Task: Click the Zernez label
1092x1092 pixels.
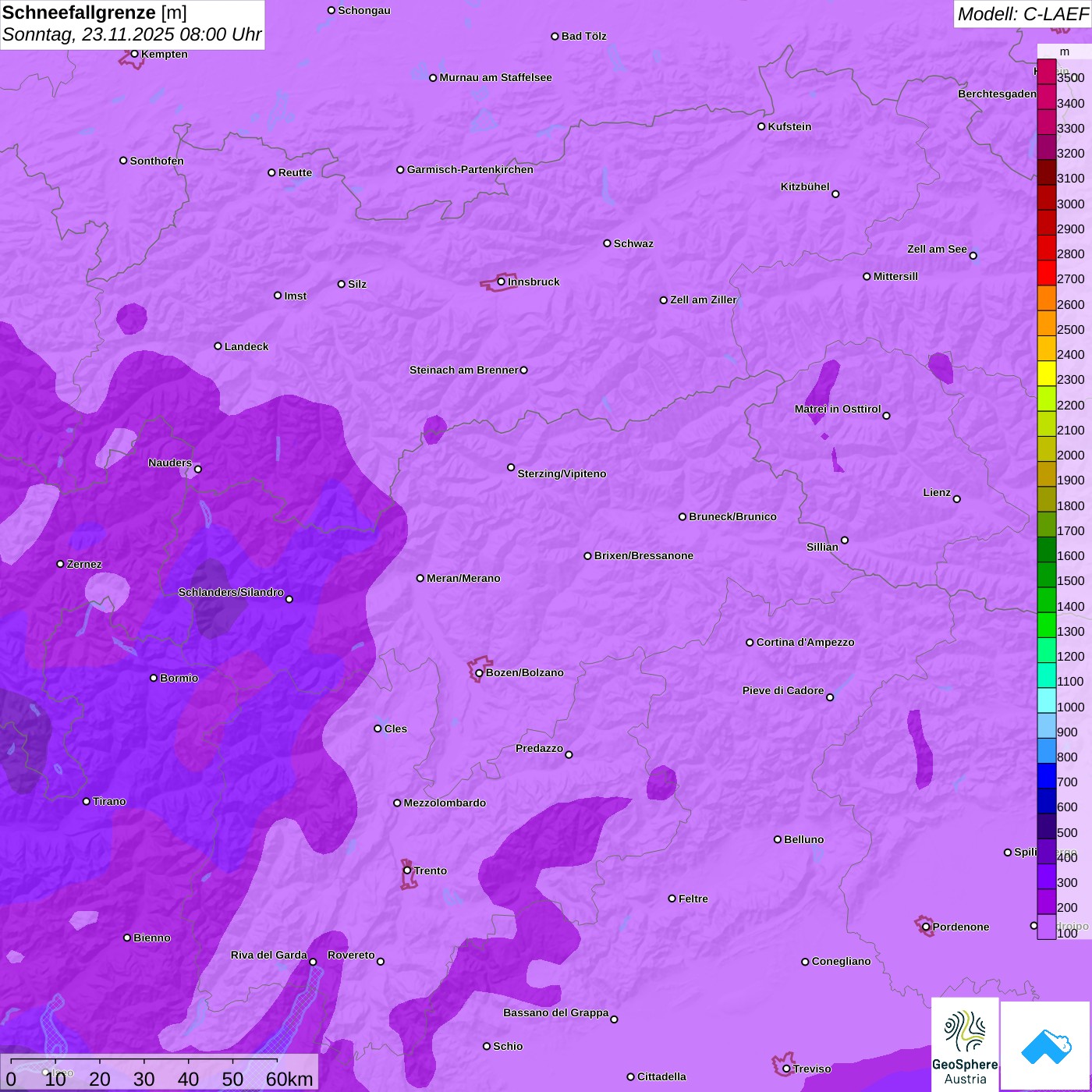Action: click(84, 564)
